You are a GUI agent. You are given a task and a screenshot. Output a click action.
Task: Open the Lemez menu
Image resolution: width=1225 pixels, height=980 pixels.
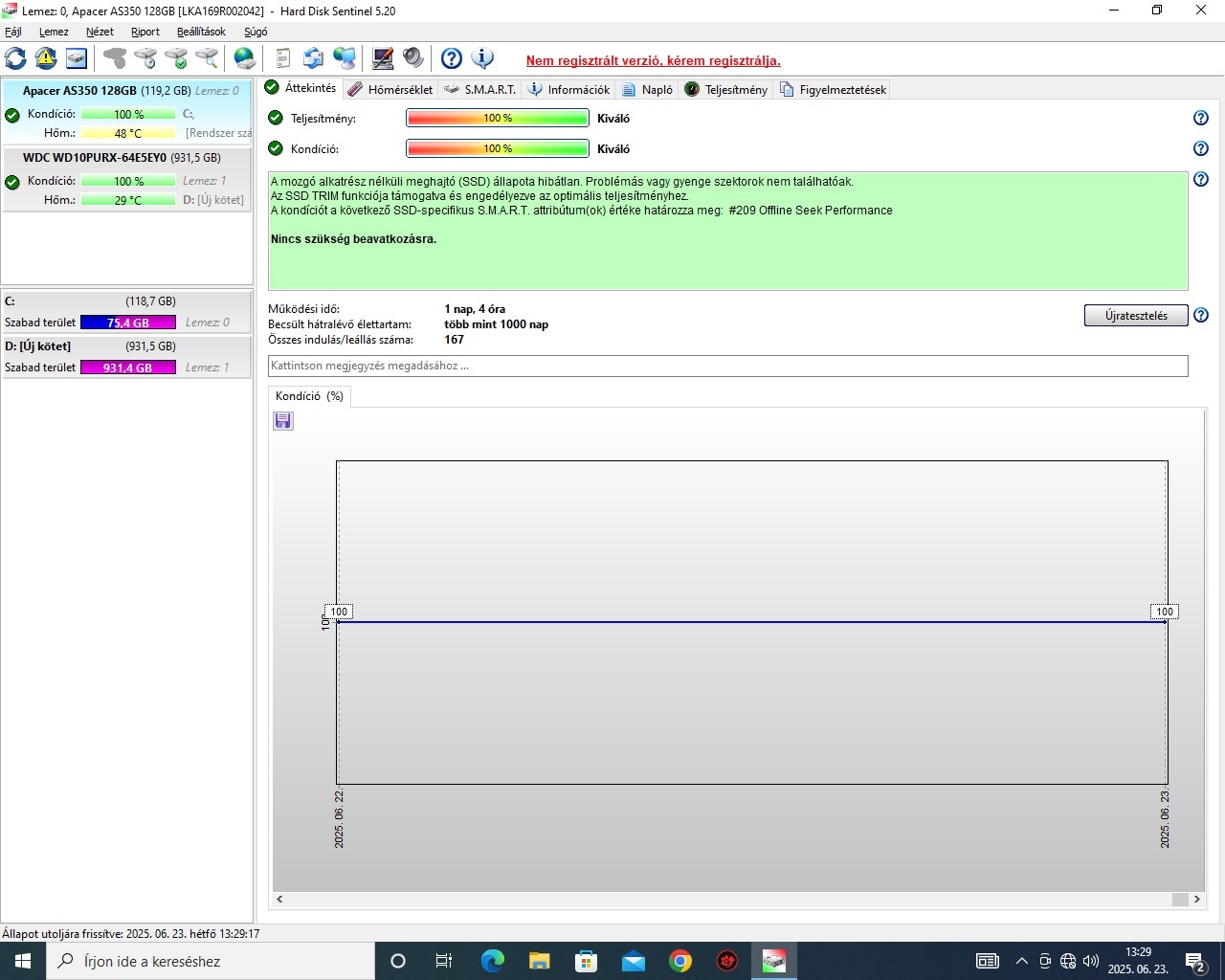54,32
